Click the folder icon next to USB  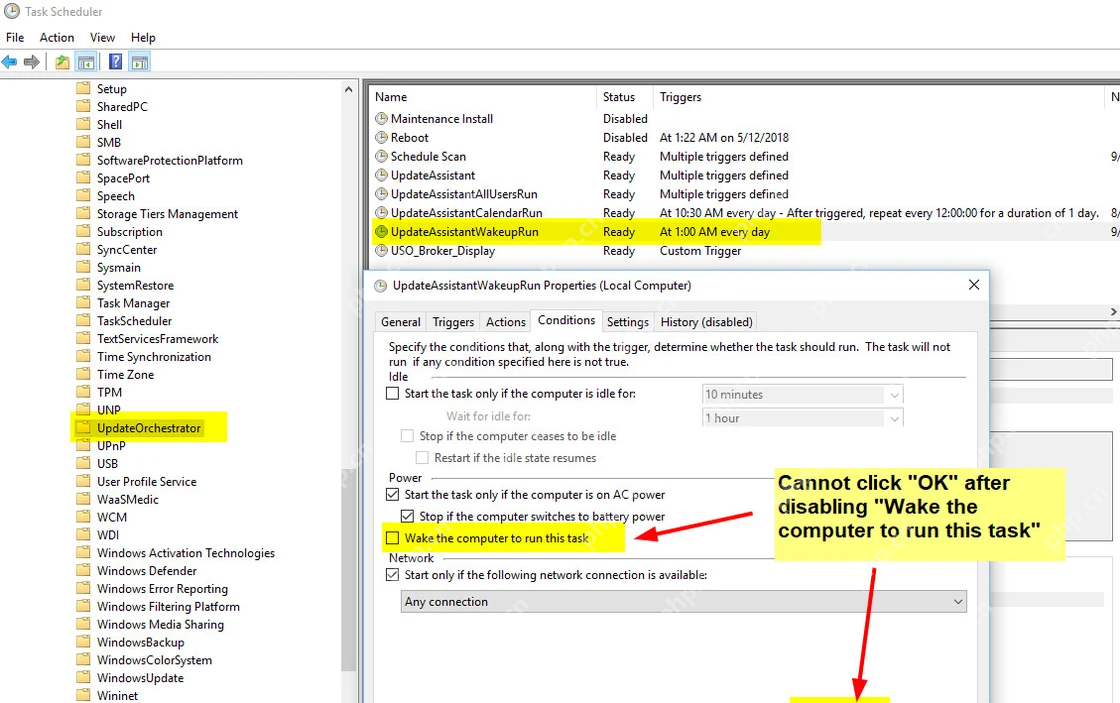click(x=84, y=463)
